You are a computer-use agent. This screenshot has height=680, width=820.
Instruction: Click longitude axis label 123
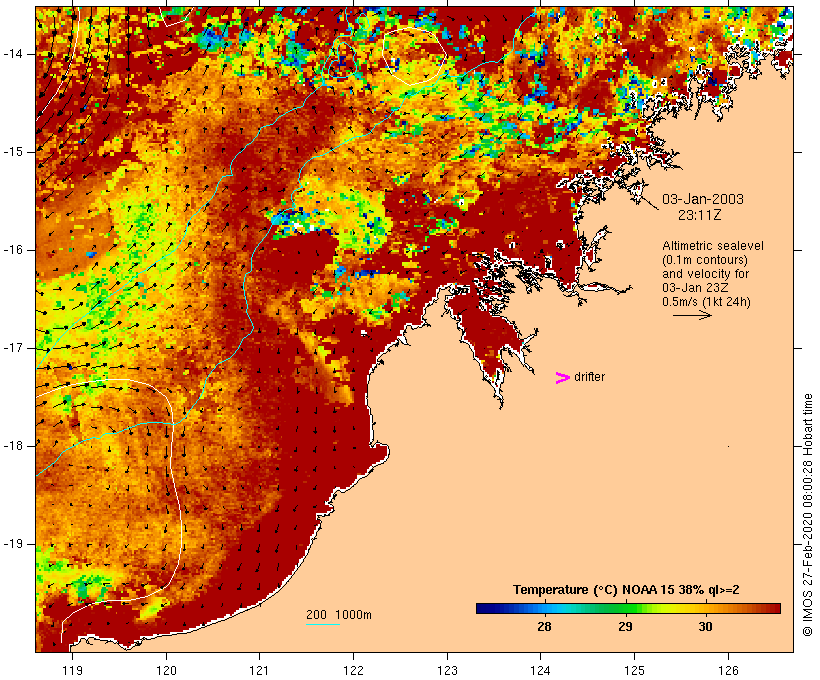coord(447,670)
